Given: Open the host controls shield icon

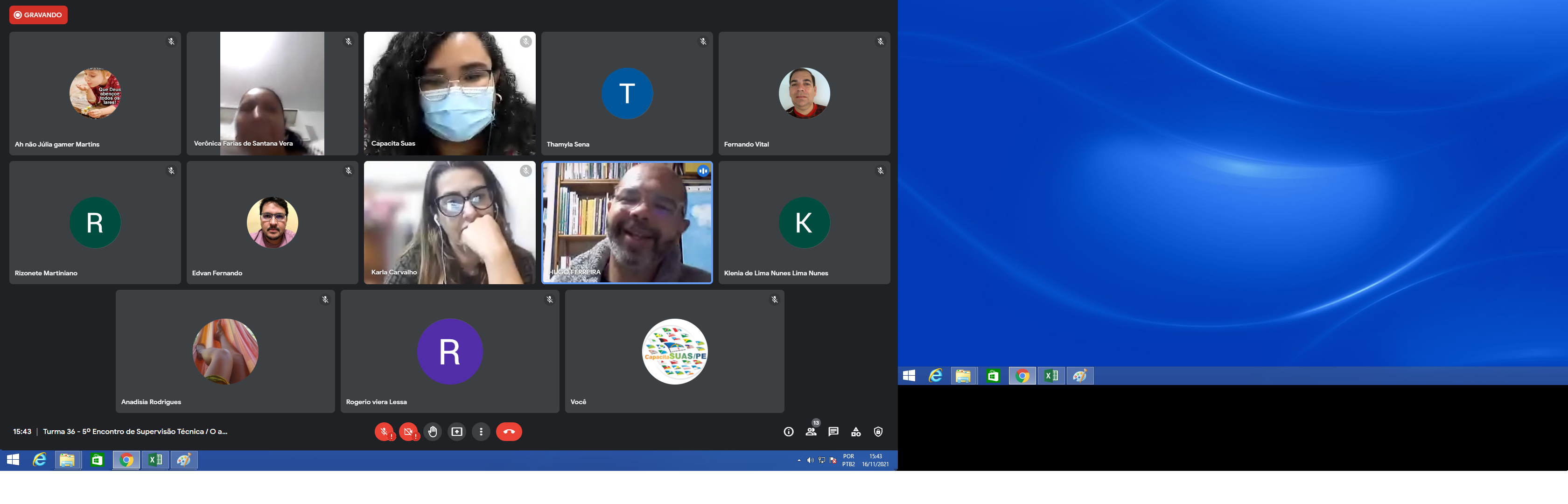Looking at the screenshot, I should click(878, 432).
